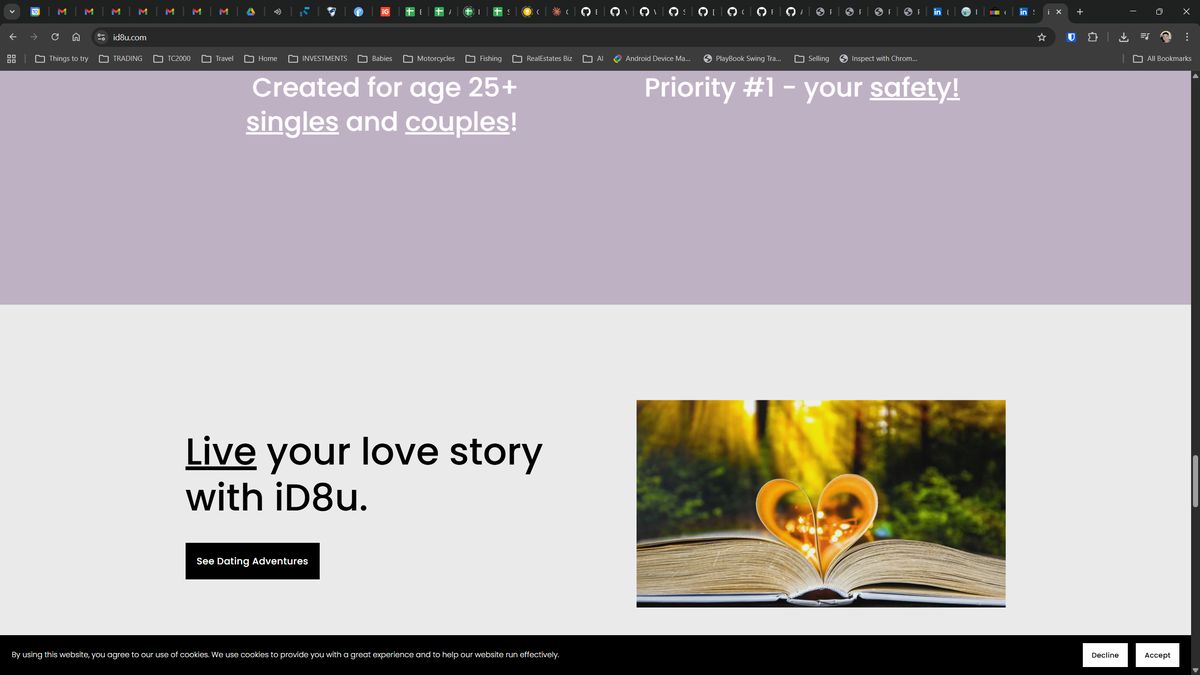Image resolution: width=1200 pixels, height=675 pixels.
Task: Go back with the browser back arrow
Action: pos(13,37)
